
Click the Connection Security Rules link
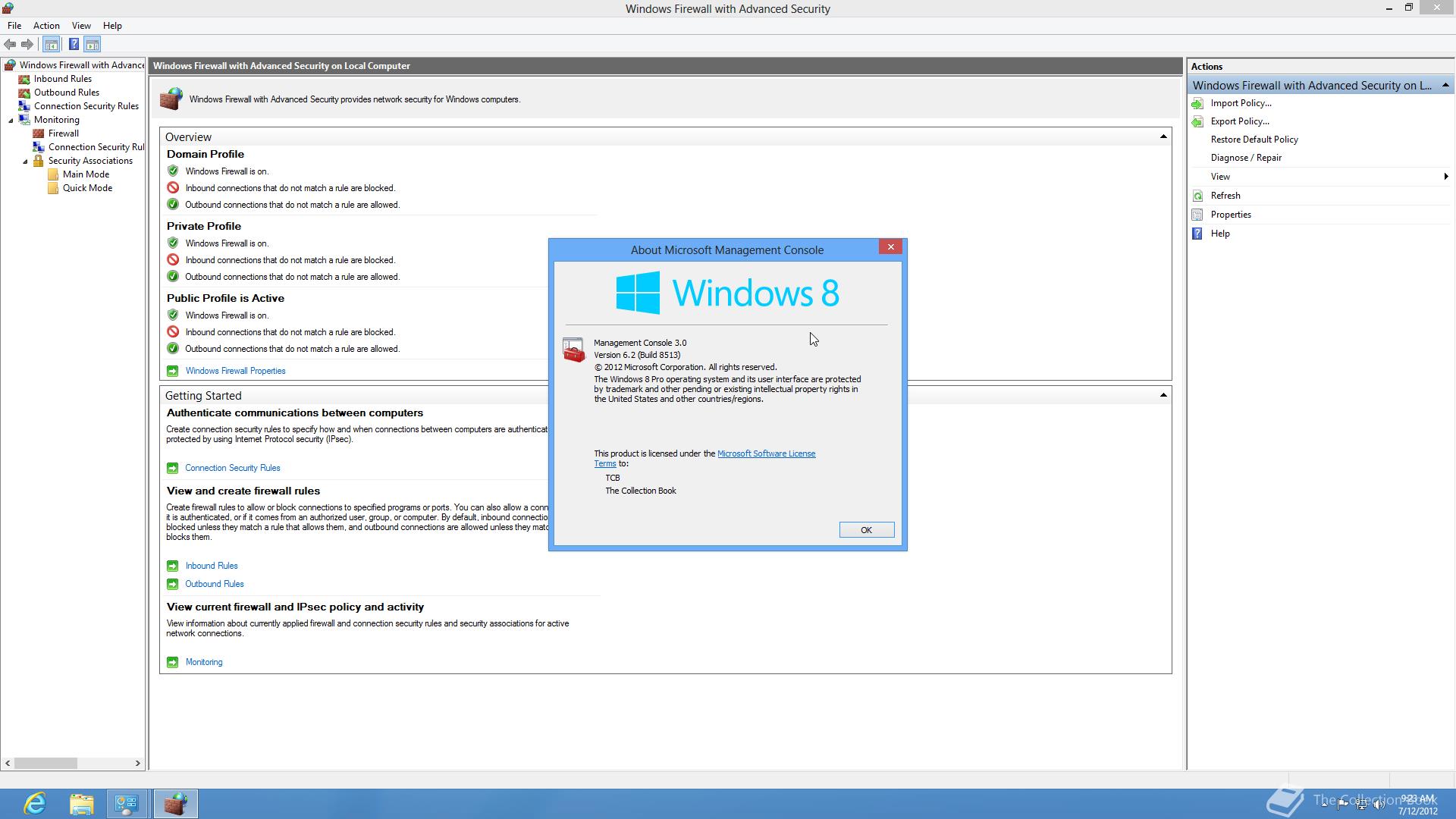click(232, 468)
